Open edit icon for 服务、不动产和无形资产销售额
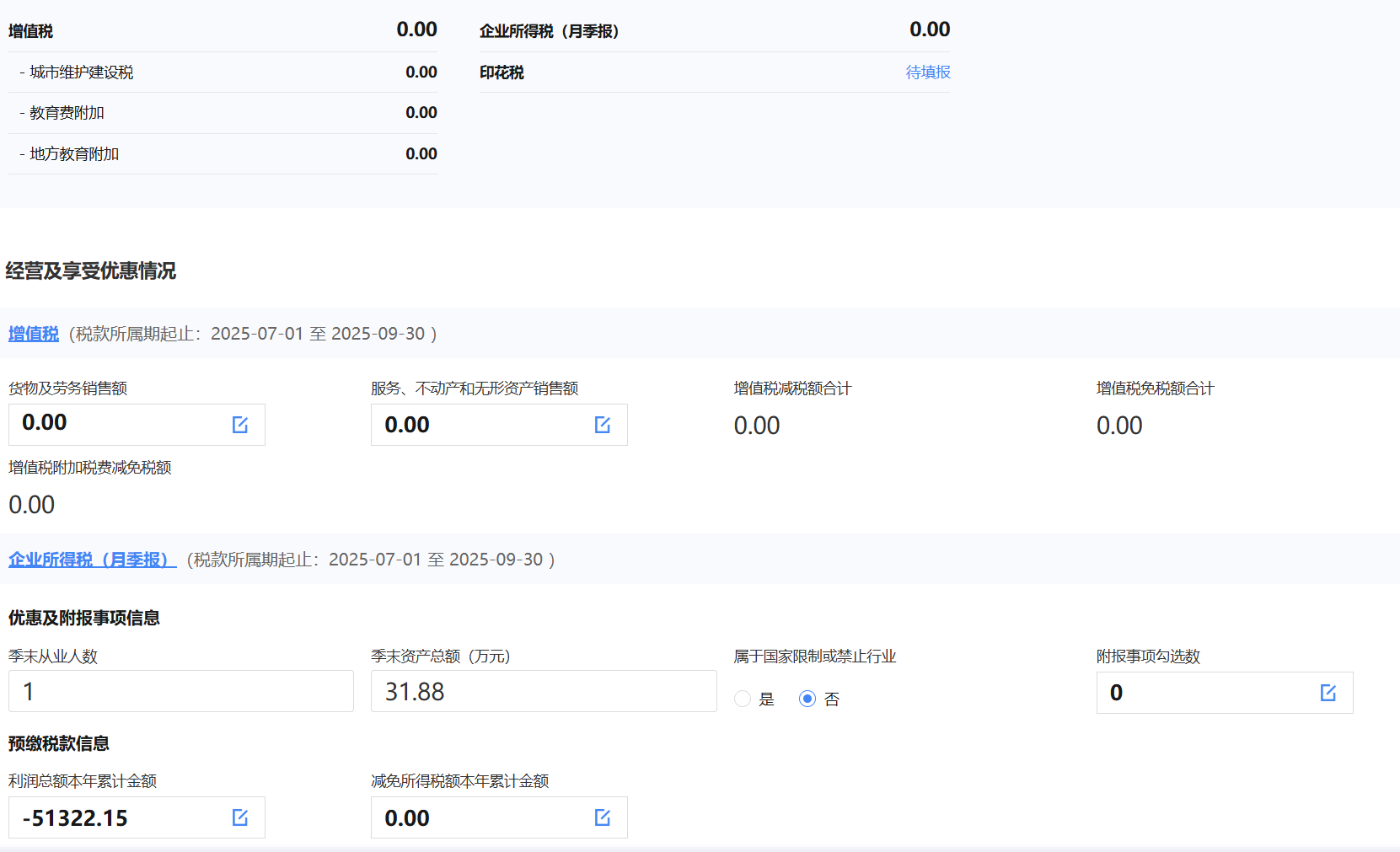The image size is (1400, 852). coord(603,425)
